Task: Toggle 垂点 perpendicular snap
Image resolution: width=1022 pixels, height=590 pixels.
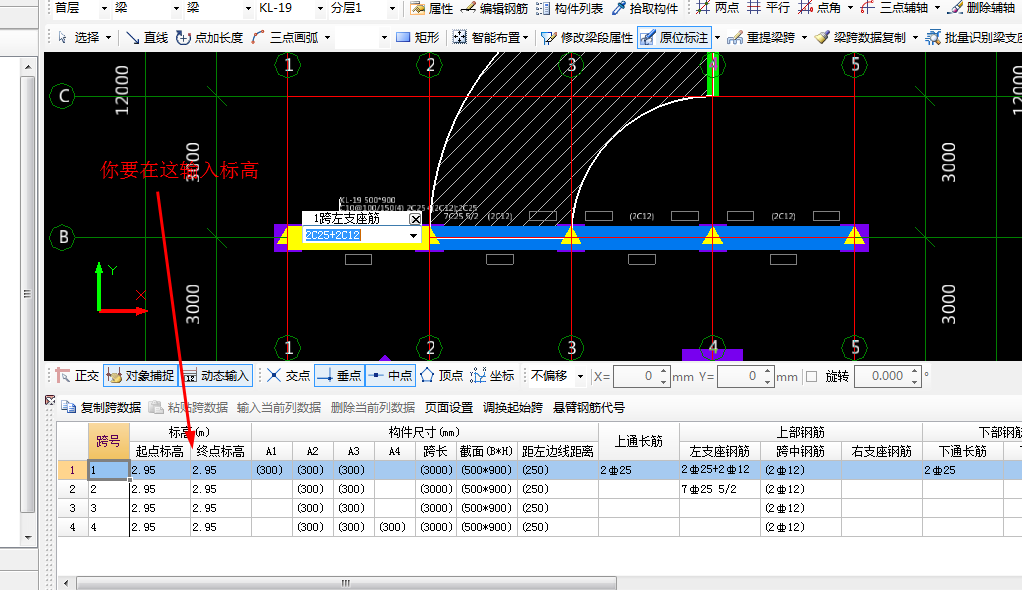Action: point(339,376)
